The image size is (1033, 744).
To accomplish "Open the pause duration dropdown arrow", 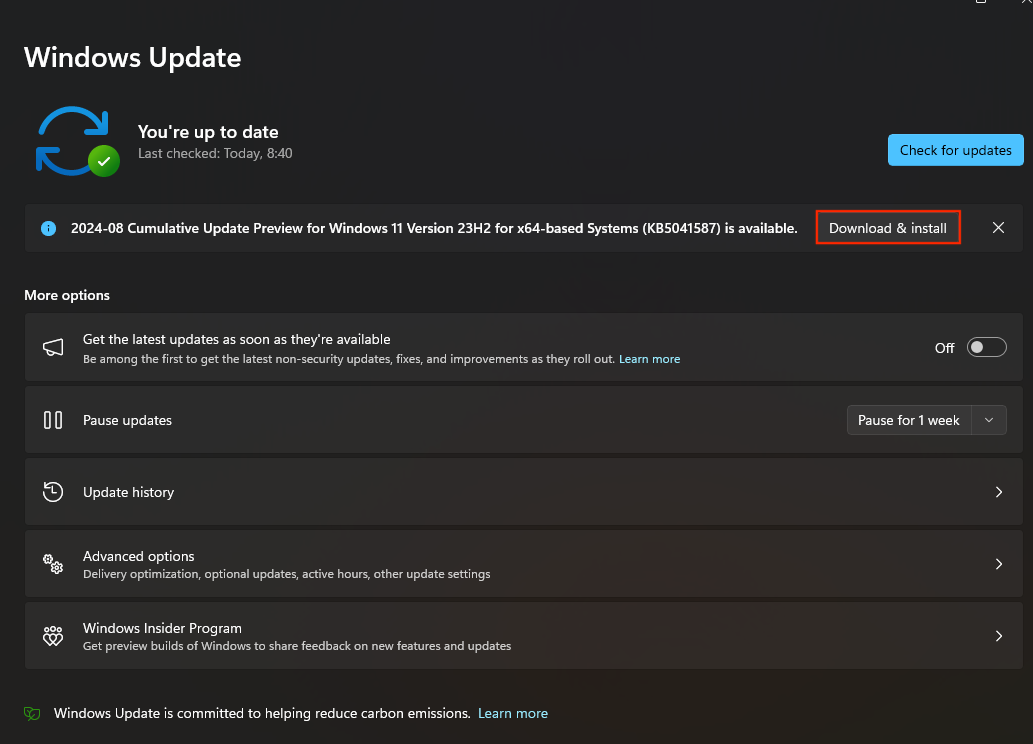I will [x=989, y=419].
